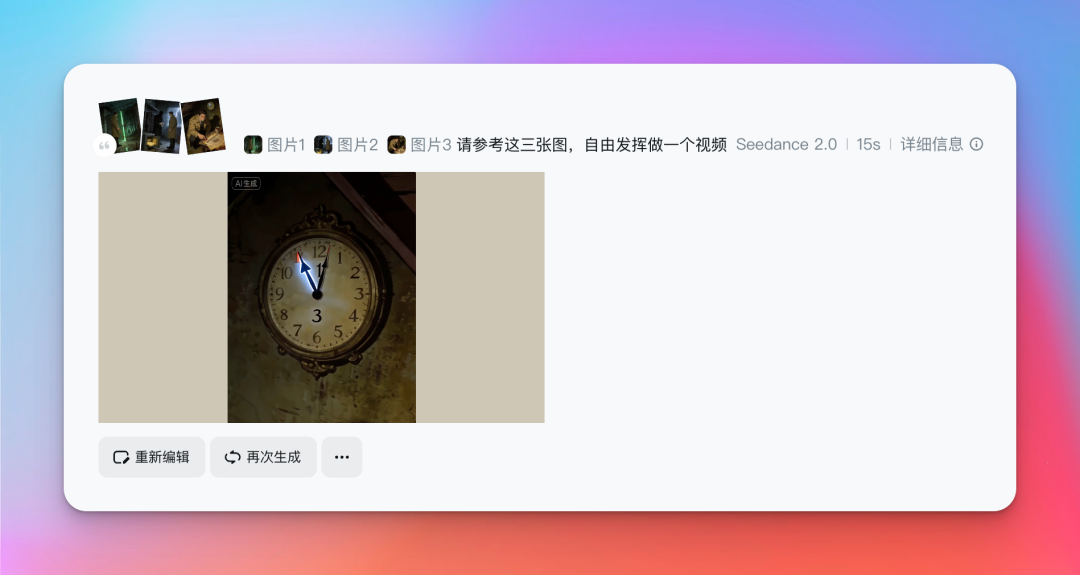Image resolution: width=1080 pixels, height=575 pixels.
Task: Open the three-dot more options menu
Action: [342, 457]
